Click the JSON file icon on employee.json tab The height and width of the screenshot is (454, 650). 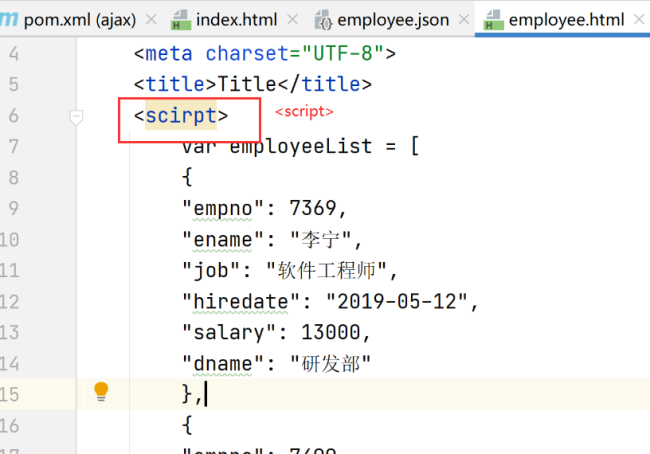pos(323,20)
